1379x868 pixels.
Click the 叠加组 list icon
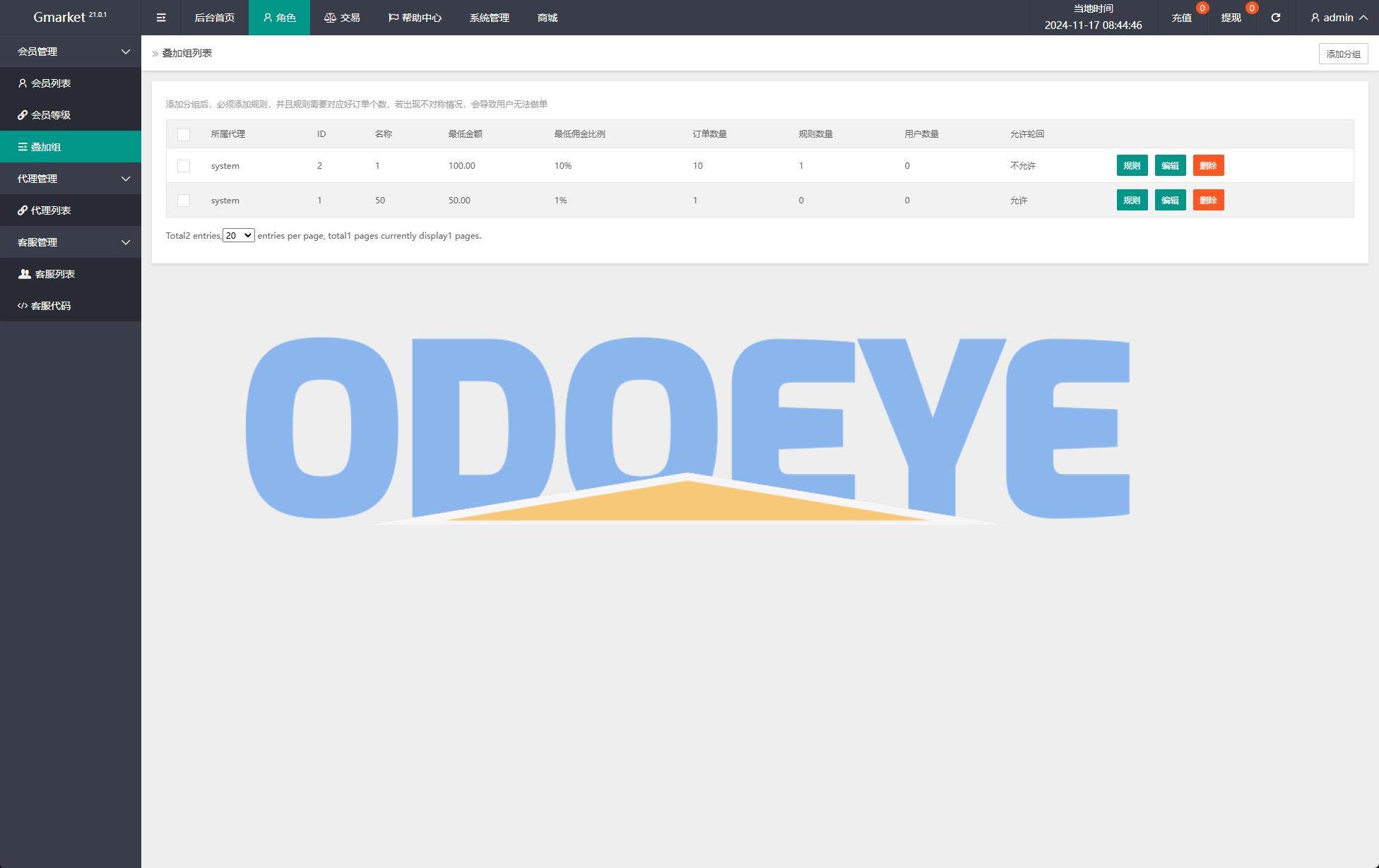[23, 147]
